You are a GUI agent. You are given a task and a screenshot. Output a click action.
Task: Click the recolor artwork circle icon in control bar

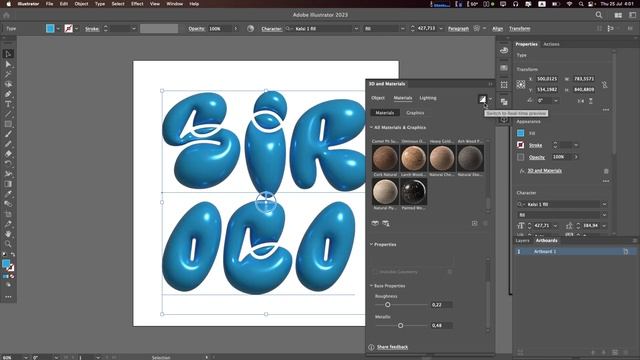pyautogui.click(x=251, y=29)
